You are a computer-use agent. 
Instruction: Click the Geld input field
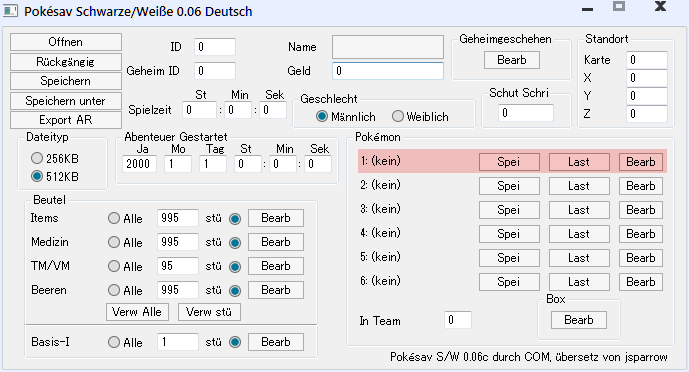(388, 71)
